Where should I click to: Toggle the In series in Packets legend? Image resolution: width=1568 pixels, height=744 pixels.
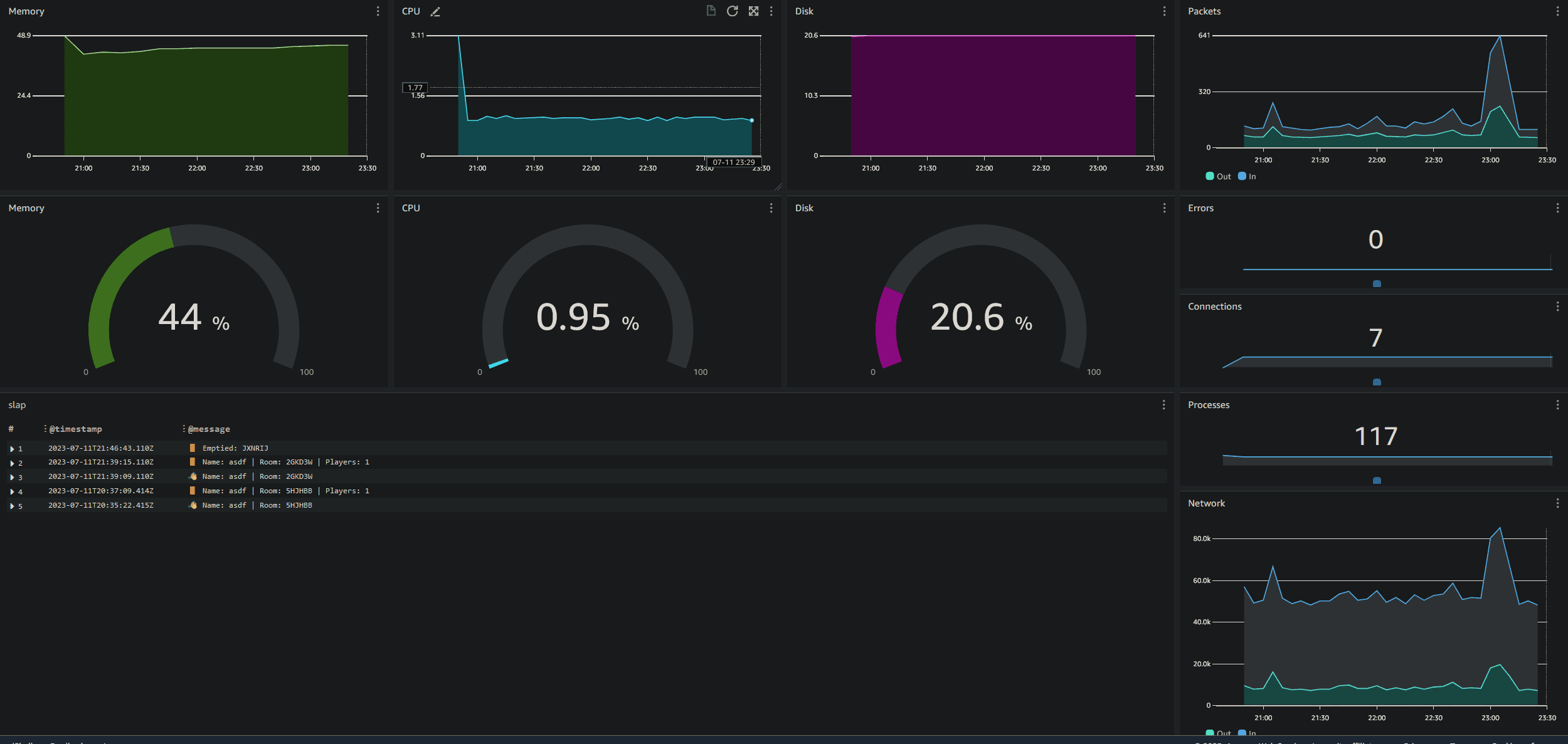tap(1247, 177)
